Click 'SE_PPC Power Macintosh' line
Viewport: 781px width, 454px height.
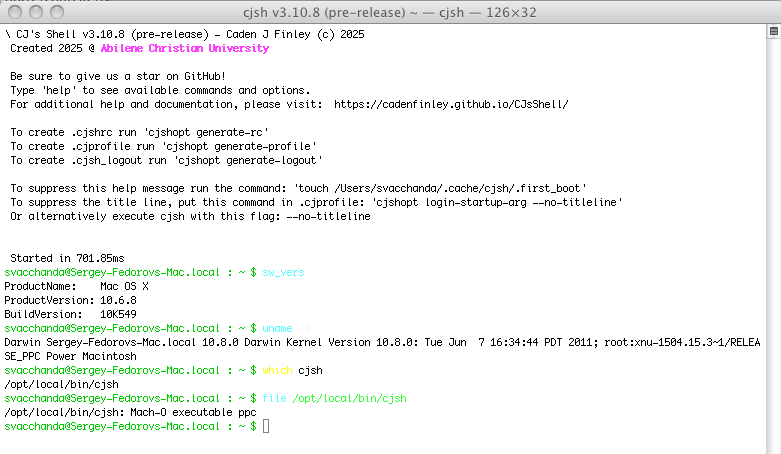point(70,356)
